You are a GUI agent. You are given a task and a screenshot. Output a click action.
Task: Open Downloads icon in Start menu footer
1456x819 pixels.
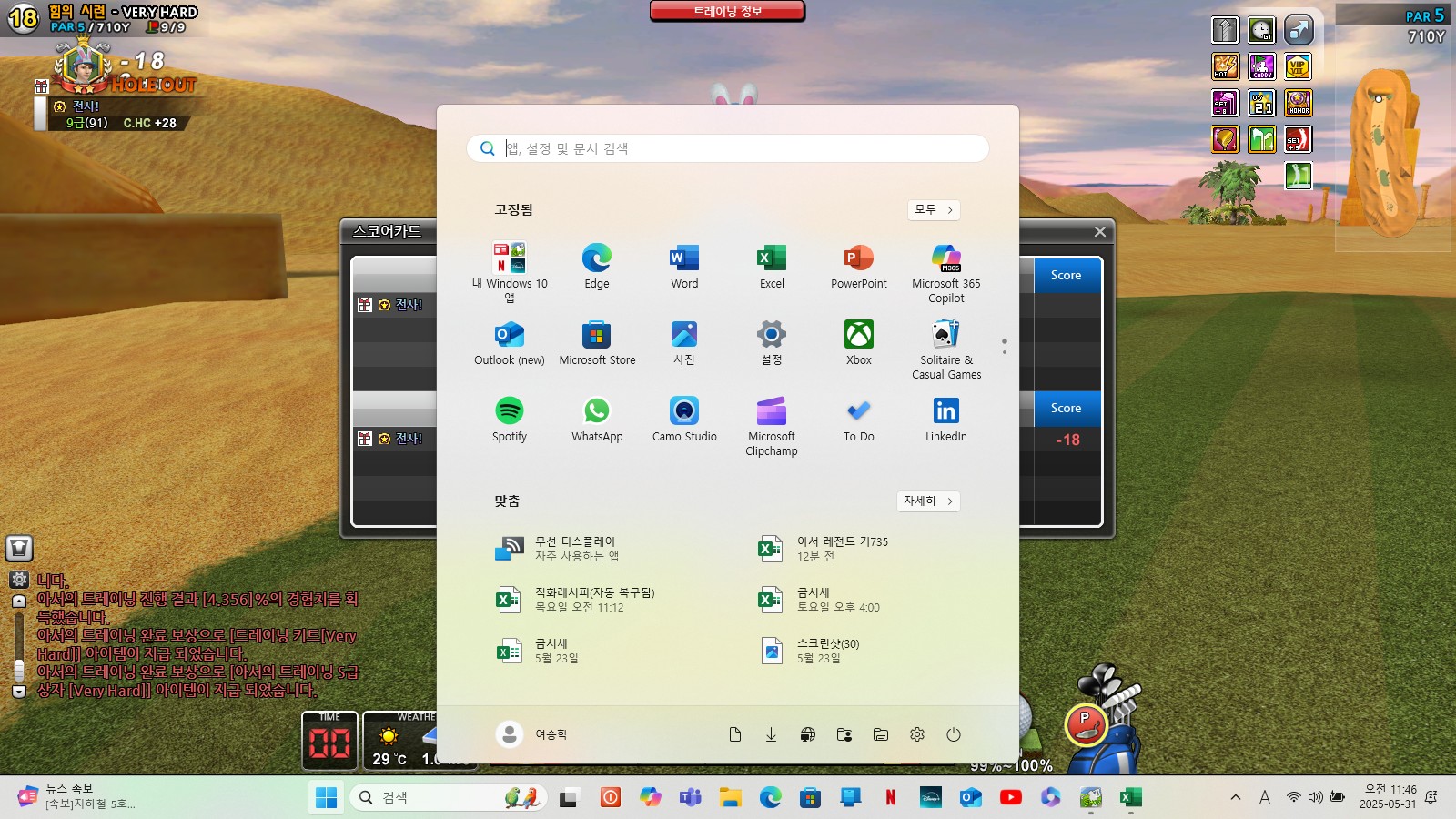pos(772,734)
